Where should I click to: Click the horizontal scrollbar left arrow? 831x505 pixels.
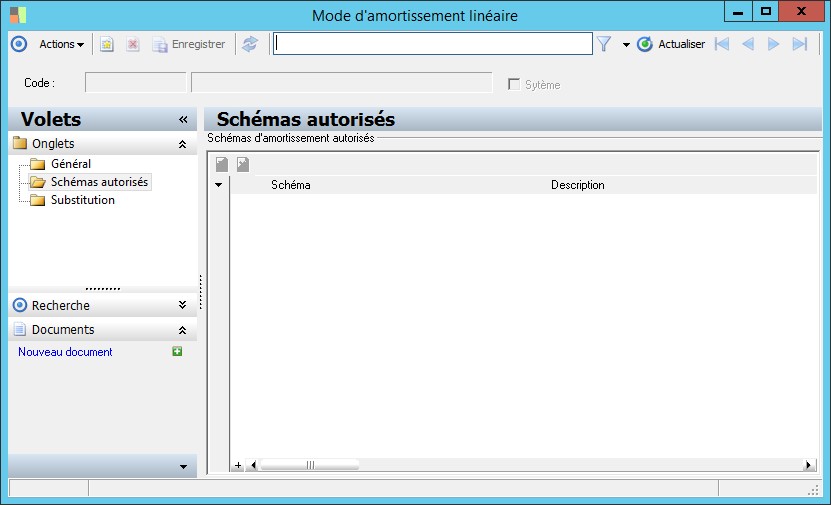(253, 465)
